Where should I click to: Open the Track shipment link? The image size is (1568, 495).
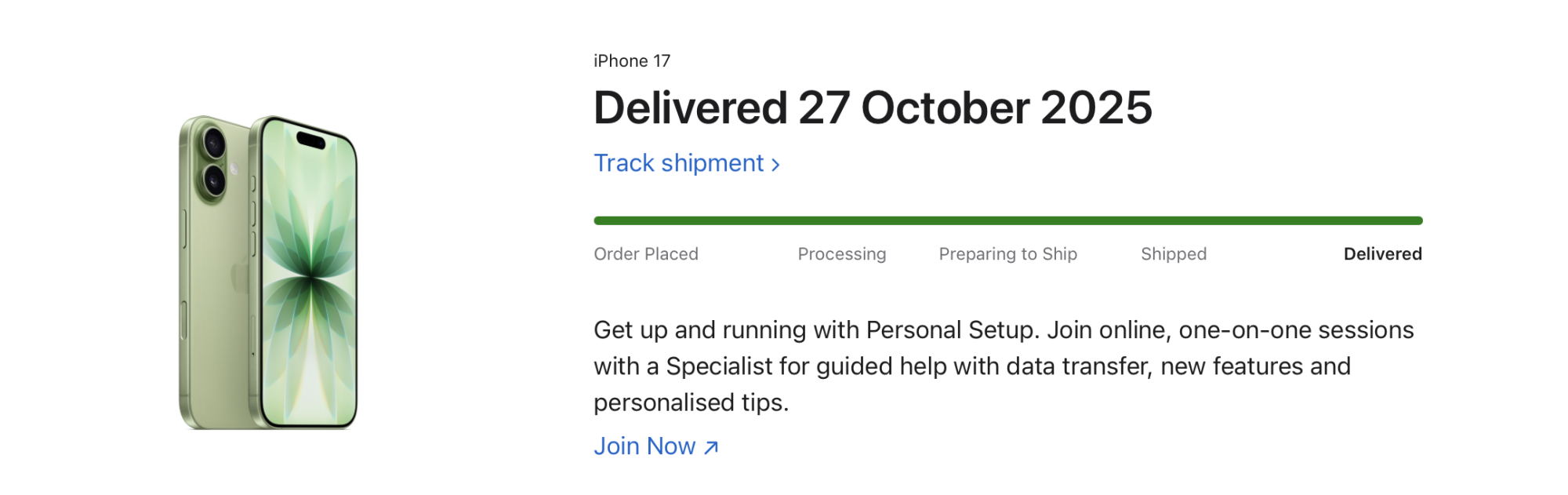coord(676,163)
